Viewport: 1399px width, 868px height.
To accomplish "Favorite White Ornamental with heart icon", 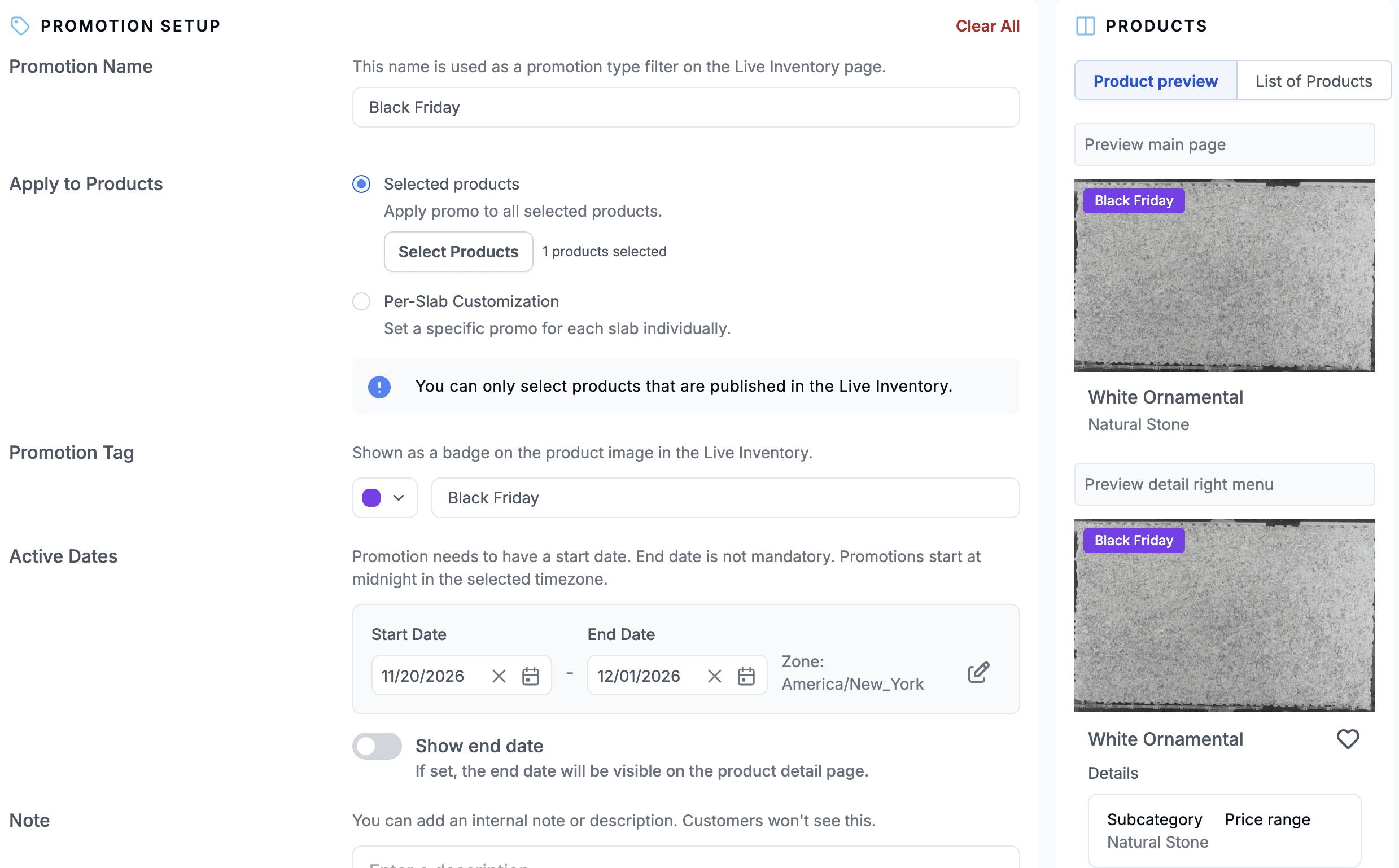I will coord(1347,739).
